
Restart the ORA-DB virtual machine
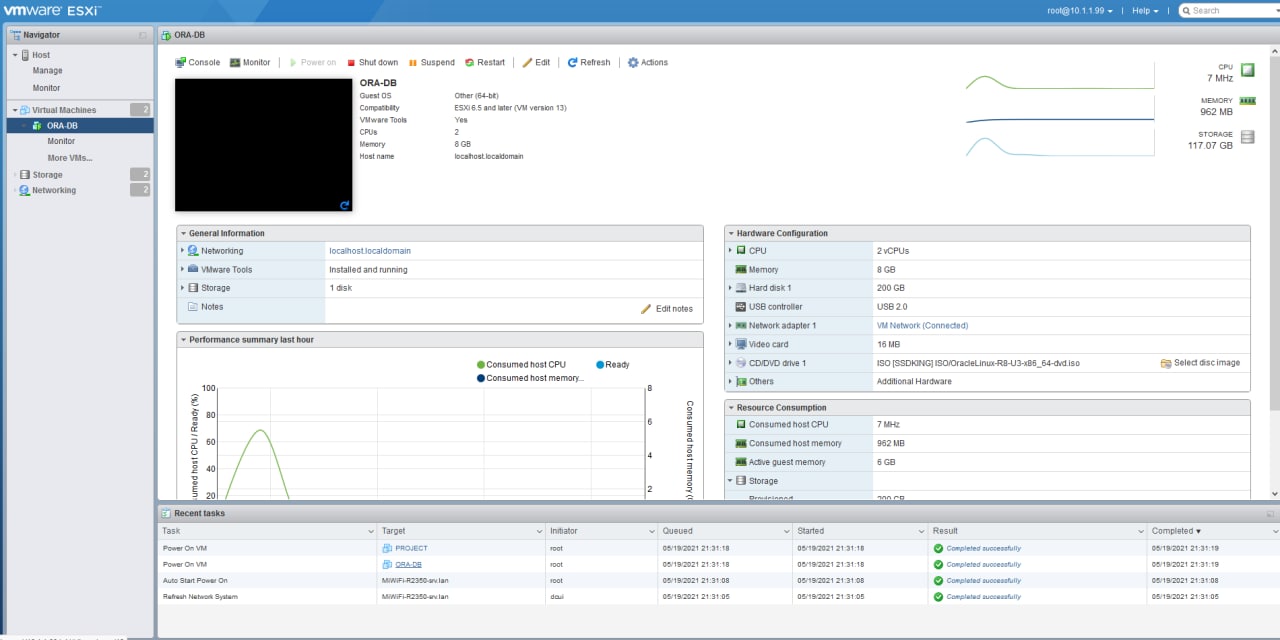(x=485, y=62)
